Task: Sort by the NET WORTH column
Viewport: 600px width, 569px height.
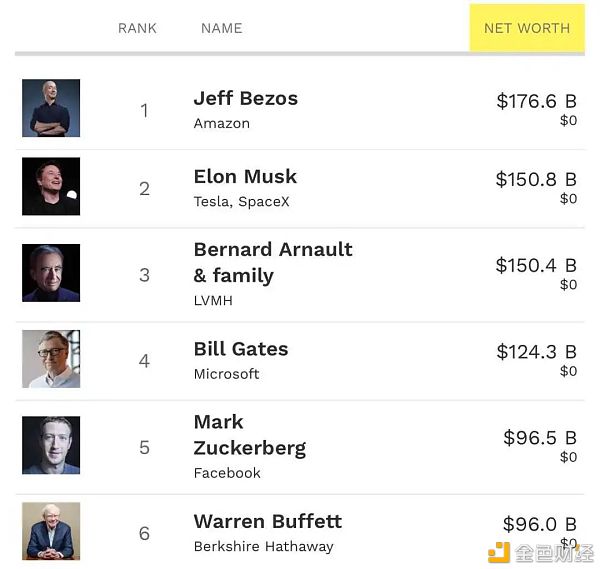Action: tap(526, 28)
